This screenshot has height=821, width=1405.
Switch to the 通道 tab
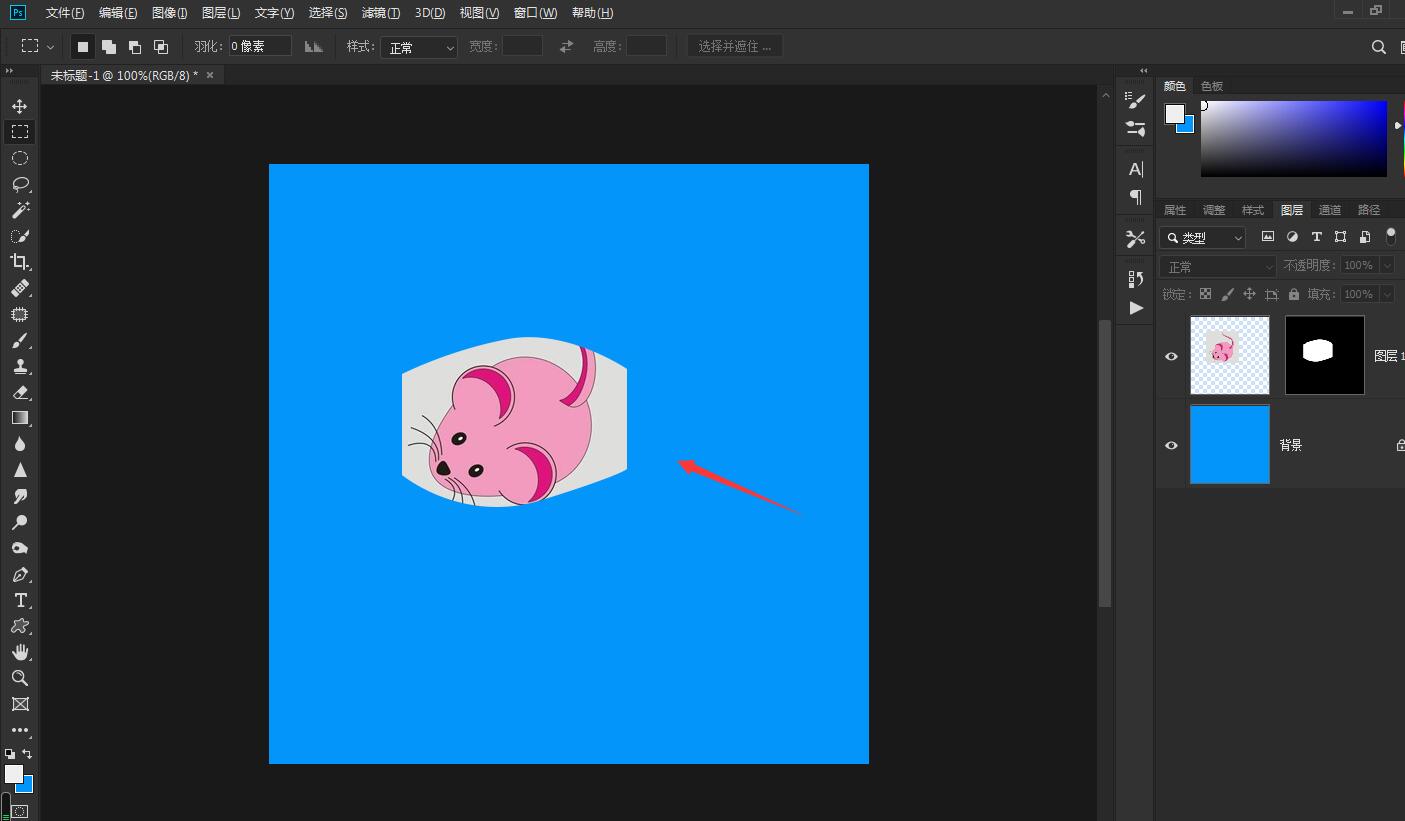tap(1330, 210)
